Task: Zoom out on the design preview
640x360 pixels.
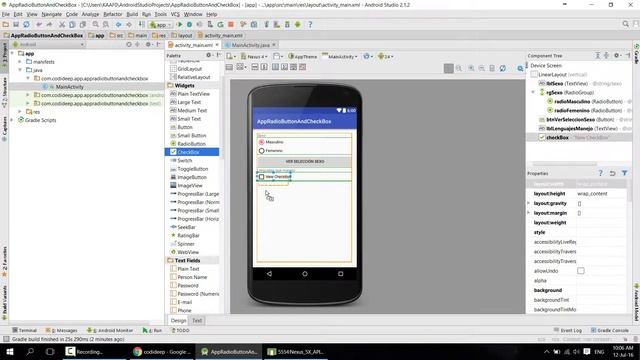Action: pos(482,68)
